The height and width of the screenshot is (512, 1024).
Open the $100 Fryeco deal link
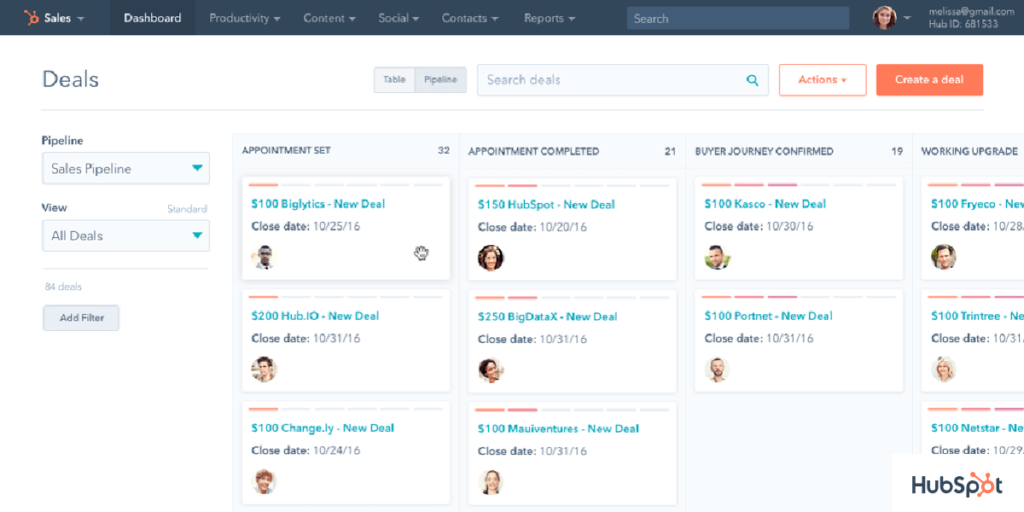pos(977,204)
